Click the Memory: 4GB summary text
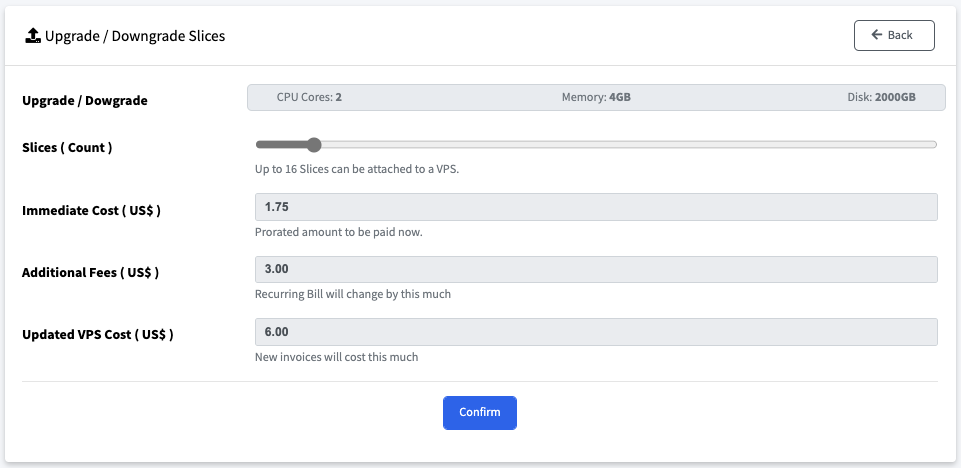 (596, 97)
